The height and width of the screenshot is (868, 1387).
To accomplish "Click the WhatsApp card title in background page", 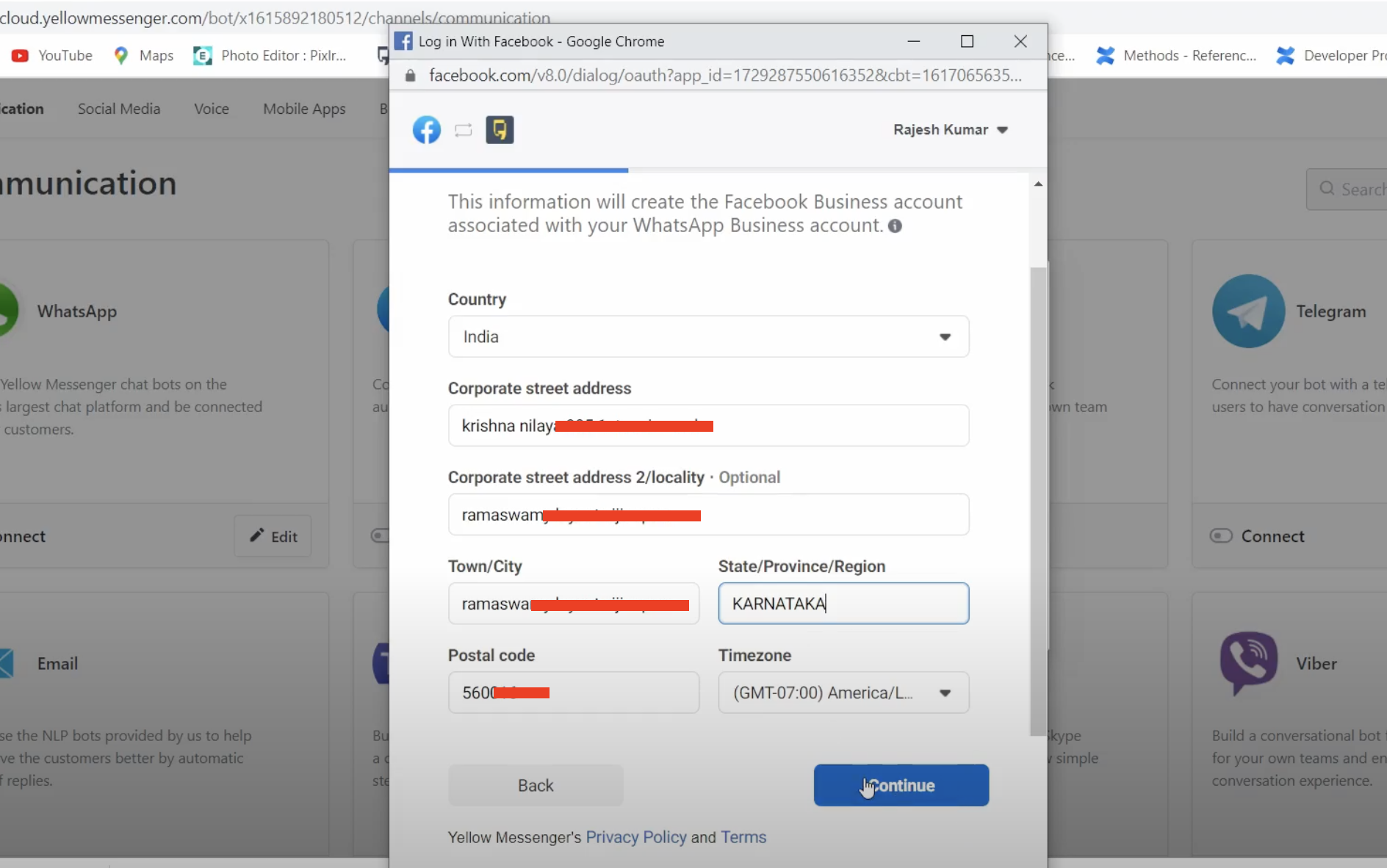I will point(77,311).
